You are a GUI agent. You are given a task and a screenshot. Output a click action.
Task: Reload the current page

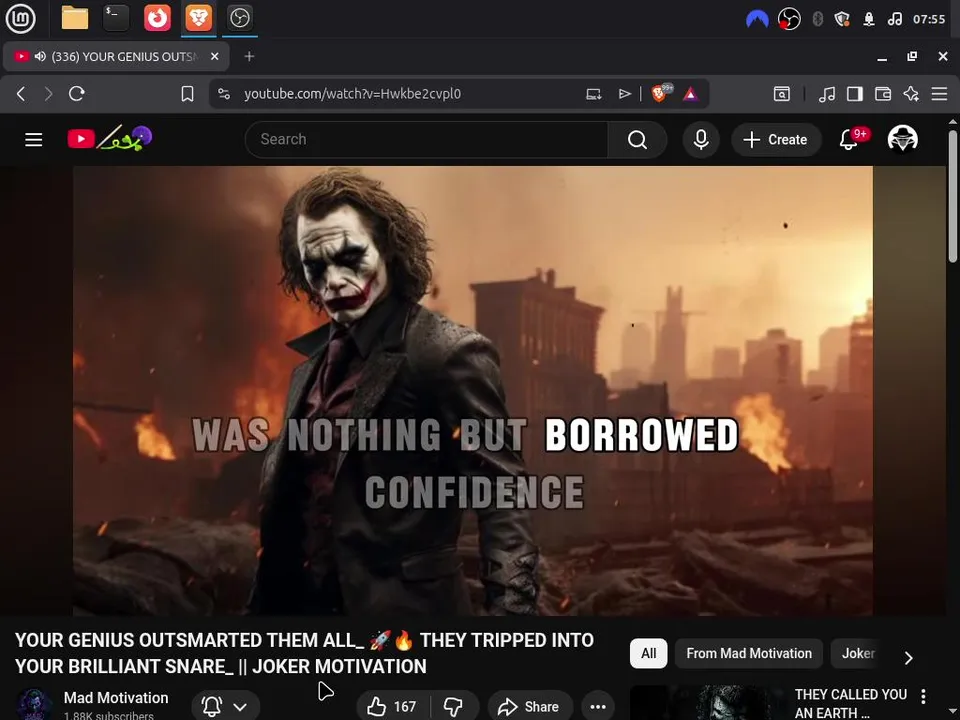77,94
